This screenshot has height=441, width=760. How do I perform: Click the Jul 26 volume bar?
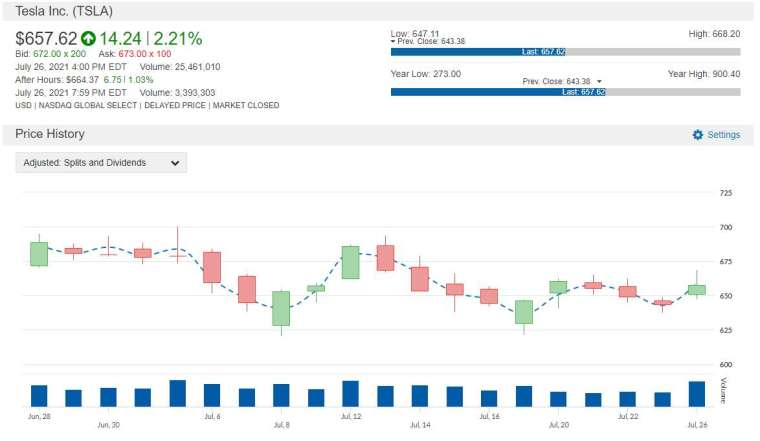tap(697, 394)
